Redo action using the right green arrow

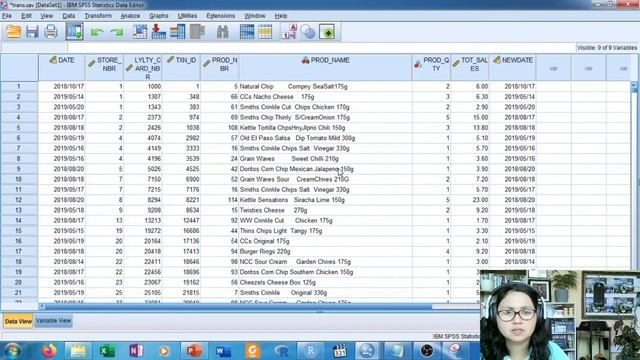117,32
